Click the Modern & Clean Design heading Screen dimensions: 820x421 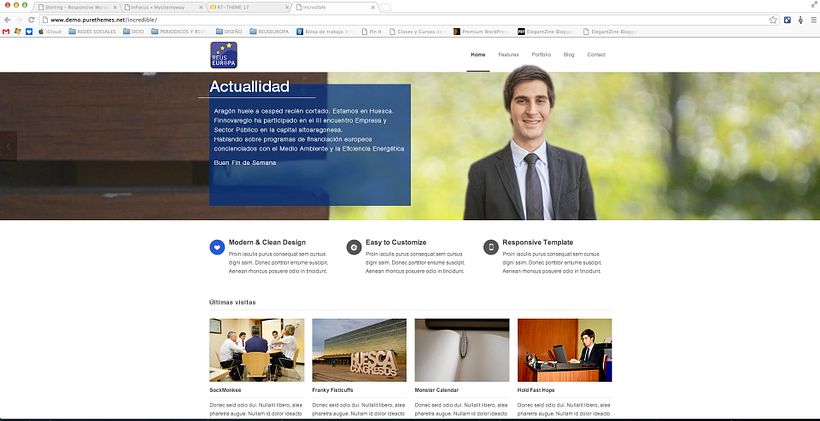267,242
